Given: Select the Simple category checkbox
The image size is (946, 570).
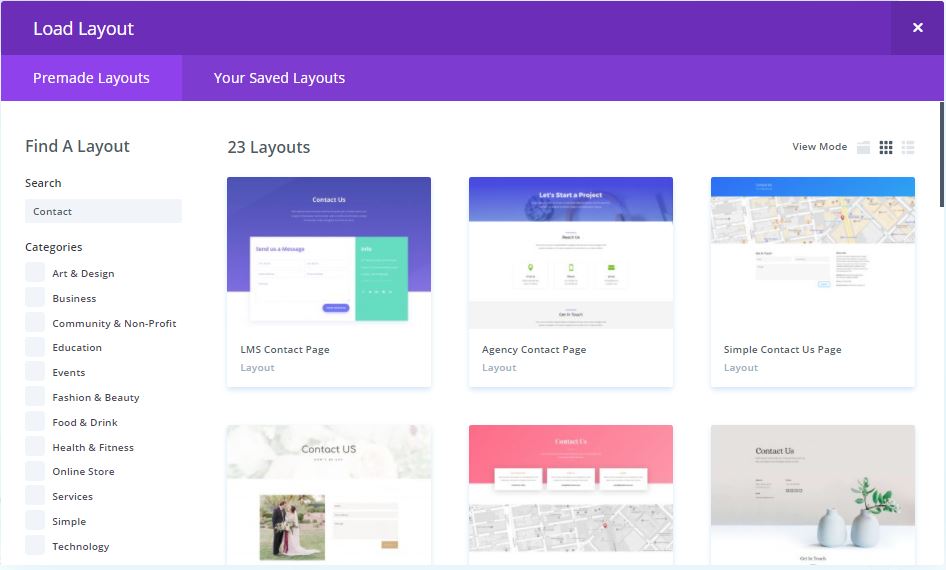Looking at the screenshot, I should click(35, 521).
